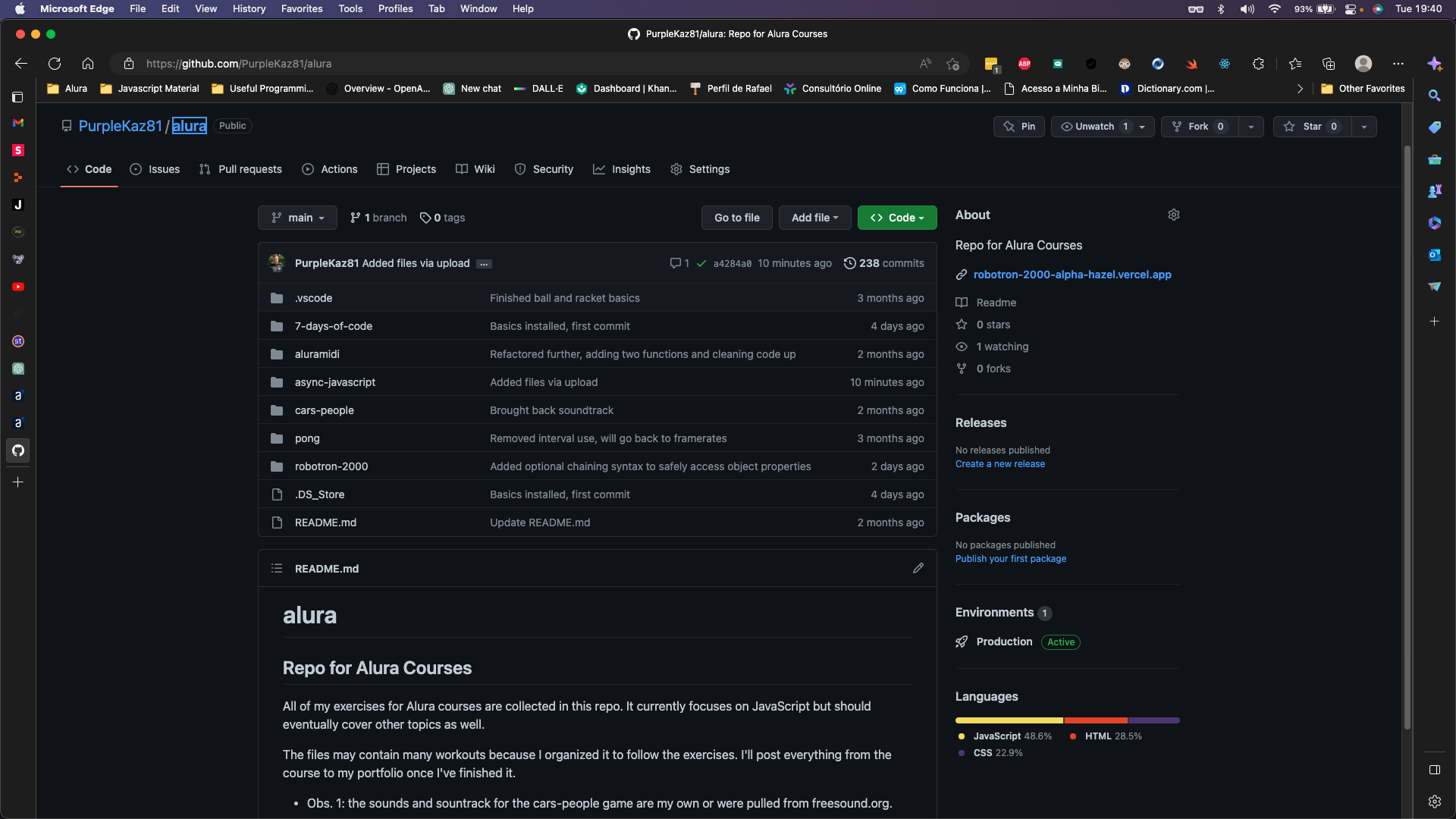
Task: Click Create a new release link
Action: 999,464
